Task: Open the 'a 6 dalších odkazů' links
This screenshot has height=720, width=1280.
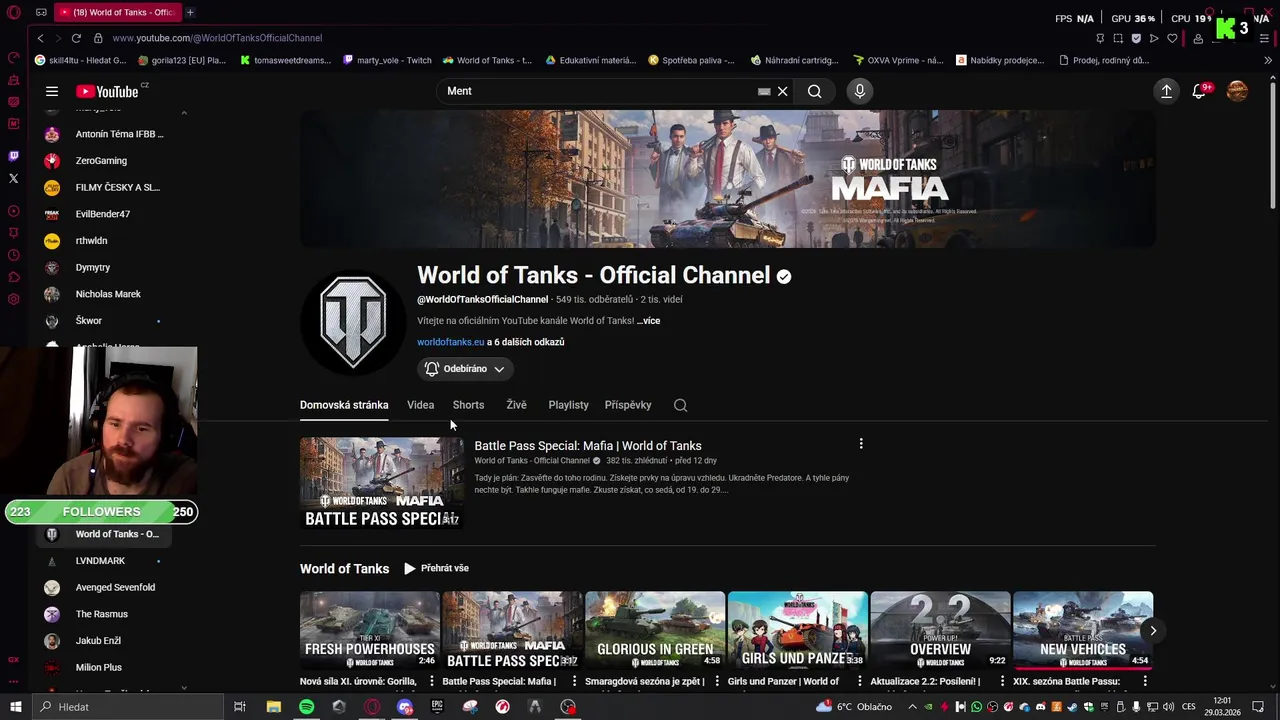Action: pyautogui.click(x=526, y=342)
